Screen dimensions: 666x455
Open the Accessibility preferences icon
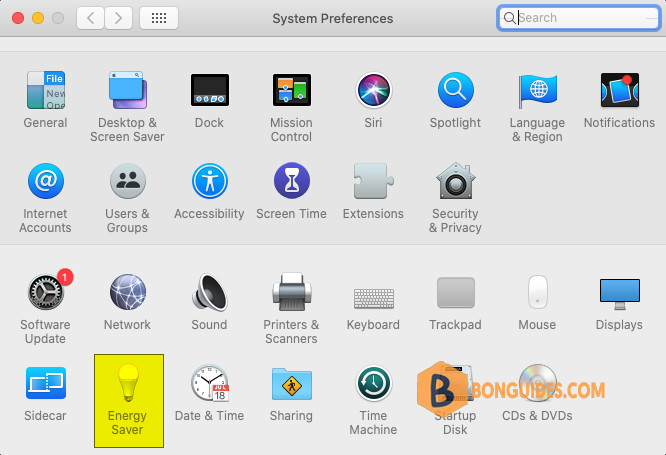pyautogui.click(x=209, y=181)
